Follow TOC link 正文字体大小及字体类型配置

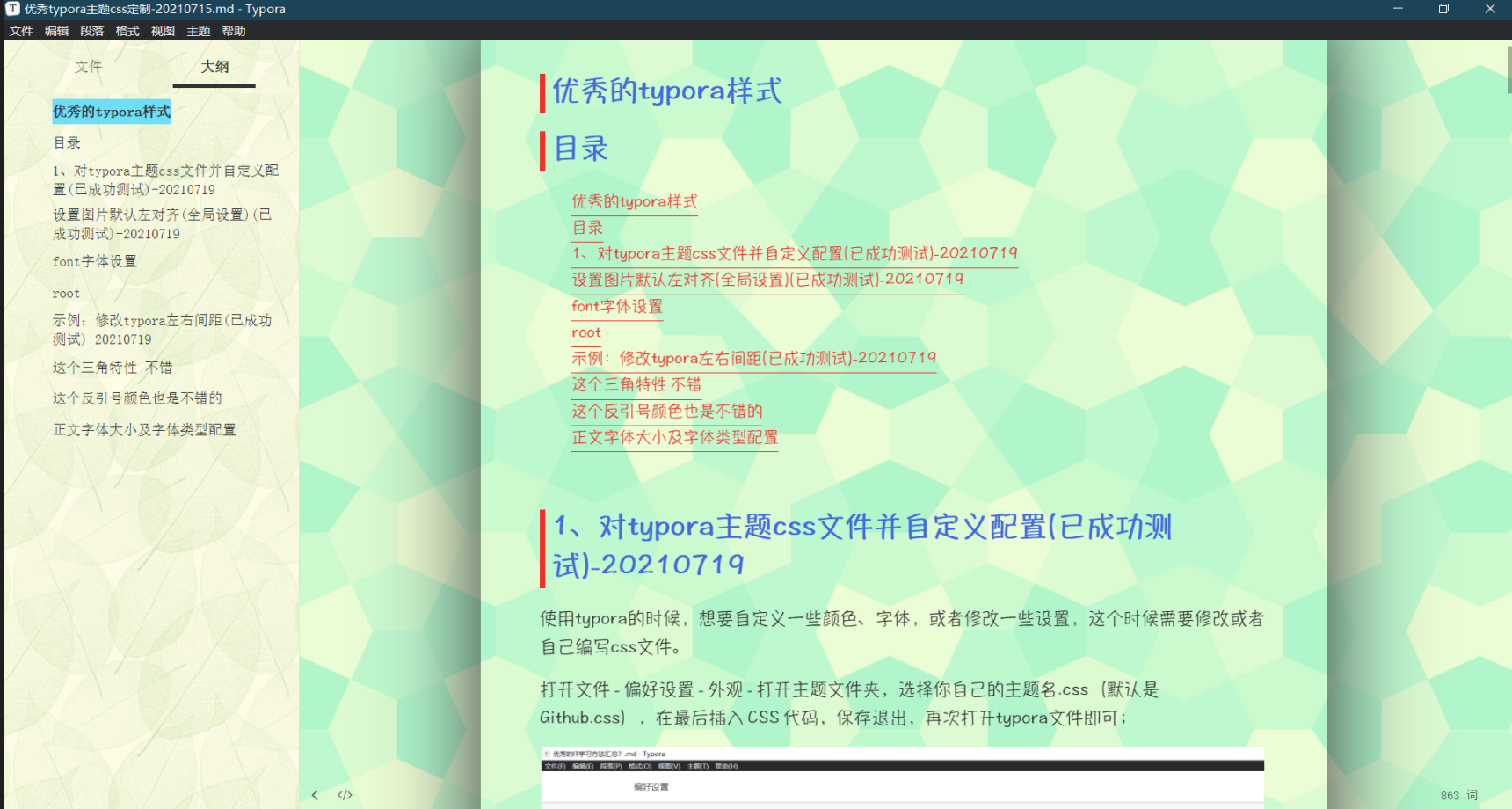pyautogui.click(x=675, y=438)
